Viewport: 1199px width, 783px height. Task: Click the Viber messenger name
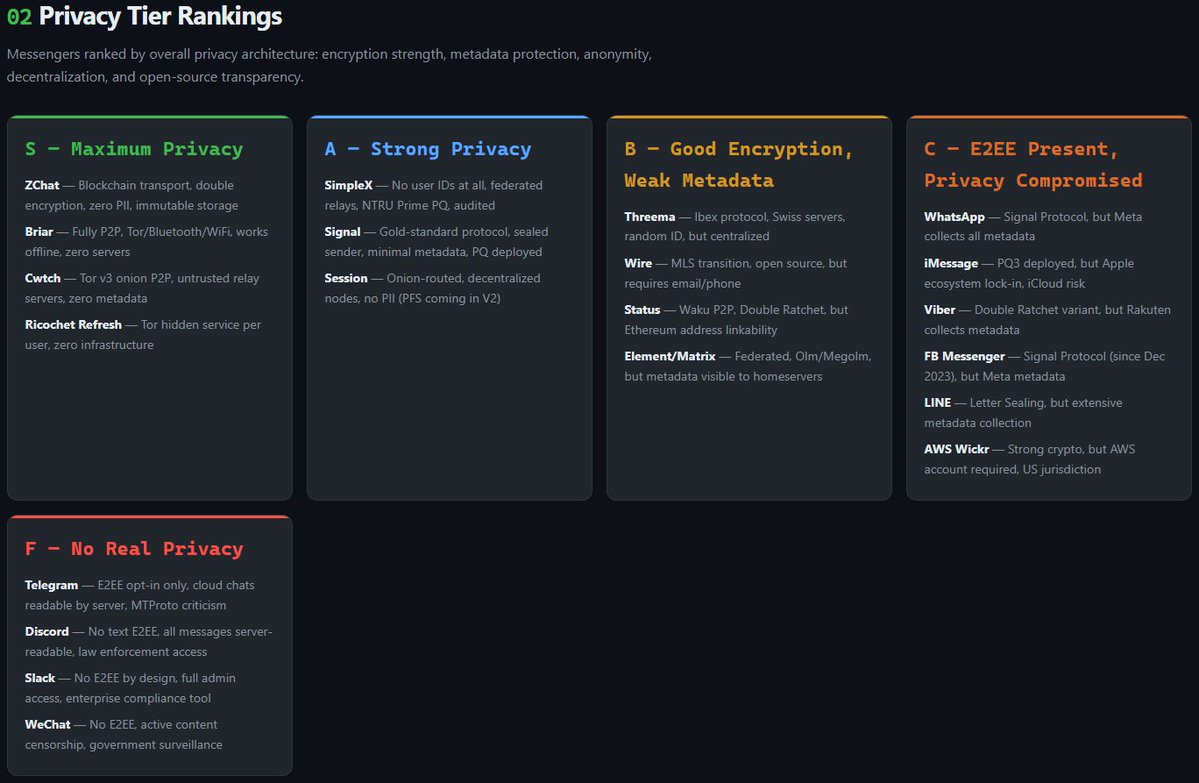(940, 310)
